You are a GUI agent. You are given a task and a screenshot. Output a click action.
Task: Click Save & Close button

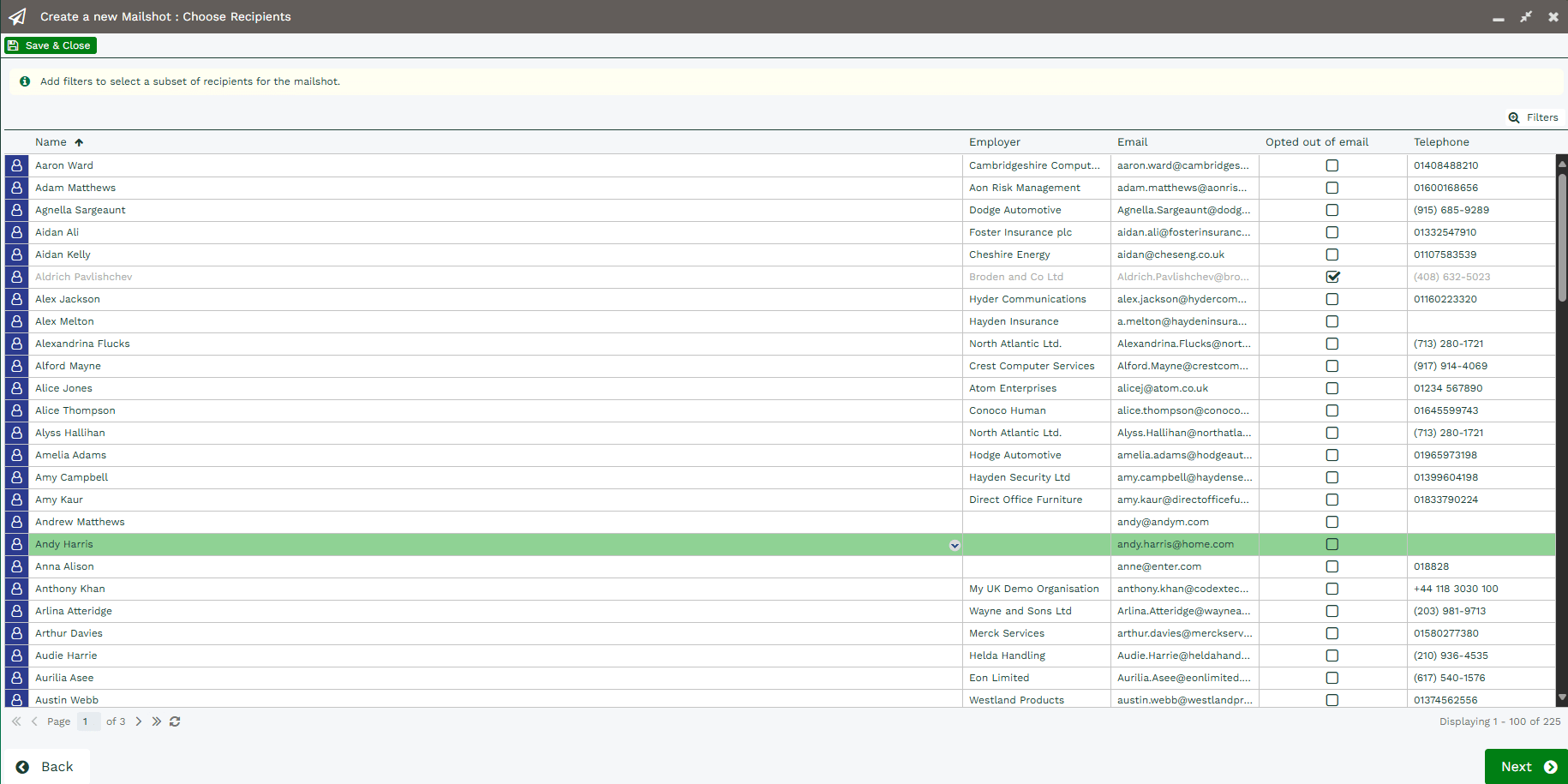51,45
